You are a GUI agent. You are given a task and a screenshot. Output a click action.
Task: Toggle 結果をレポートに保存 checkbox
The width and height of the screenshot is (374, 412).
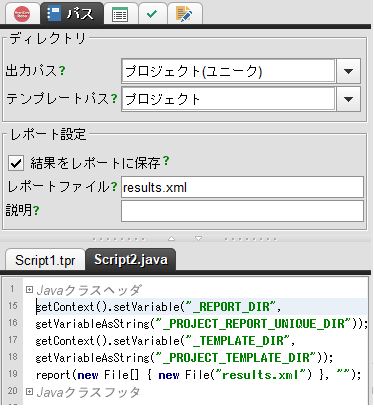coord(16,163)
